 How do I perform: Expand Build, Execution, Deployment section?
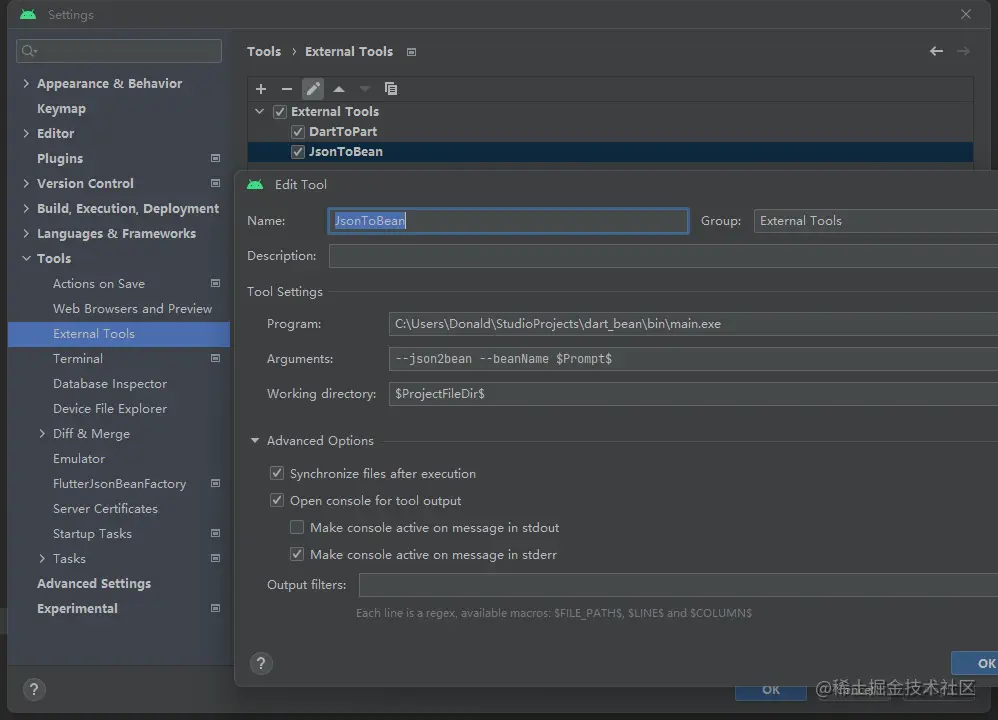(26, 208)
